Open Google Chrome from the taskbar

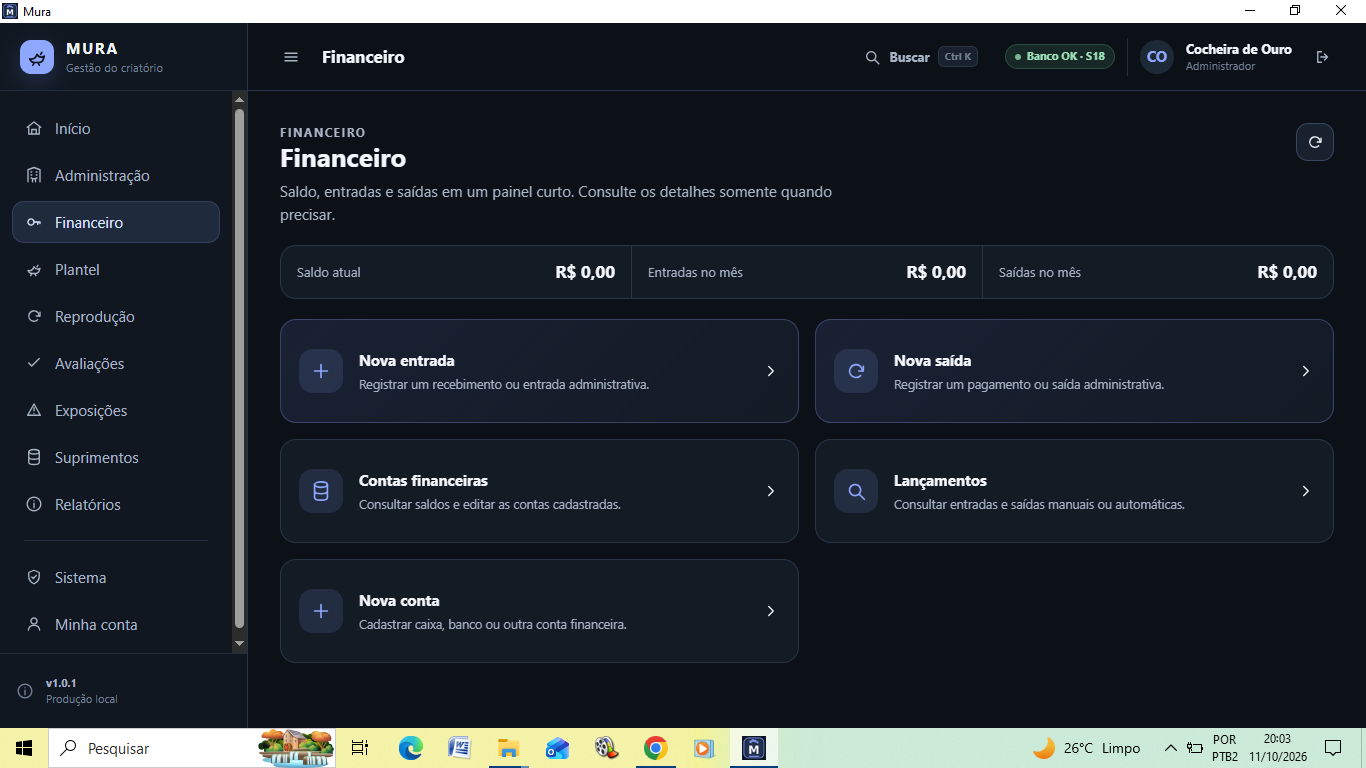tap(655, 748)
